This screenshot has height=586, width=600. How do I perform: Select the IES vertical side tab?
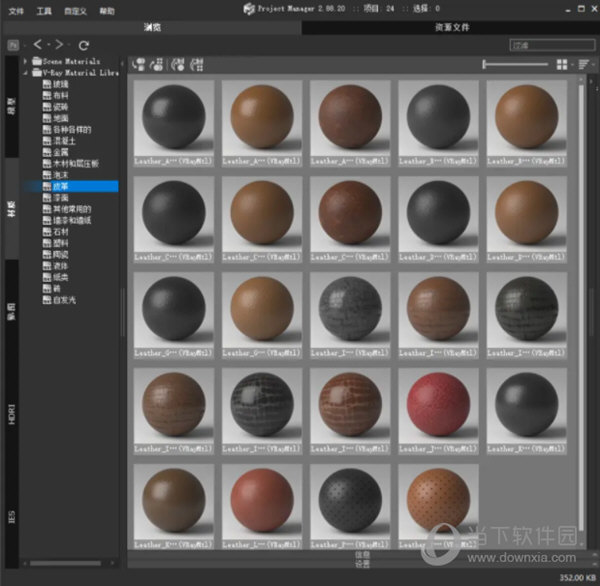tap(11, 517)
